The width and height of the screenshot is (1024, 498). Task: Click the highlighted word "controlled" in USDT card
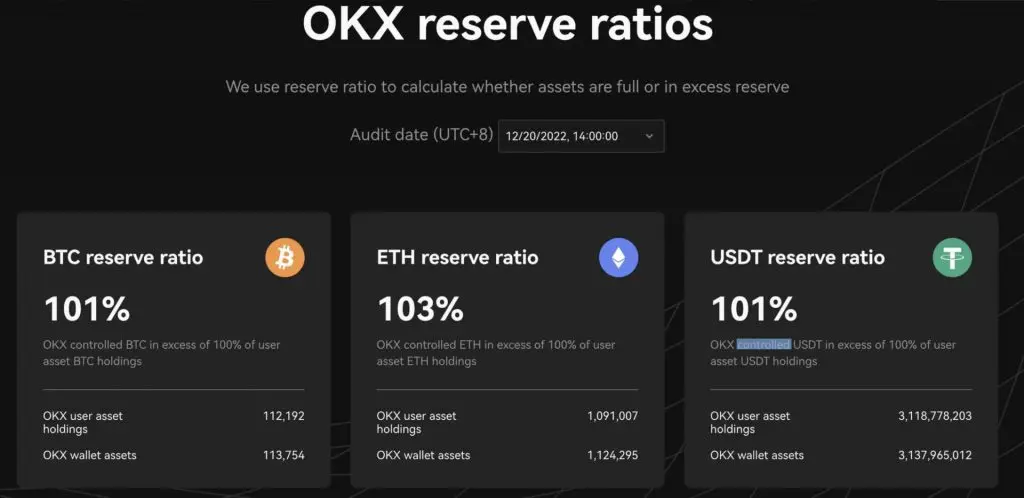(x=764, y=345)
